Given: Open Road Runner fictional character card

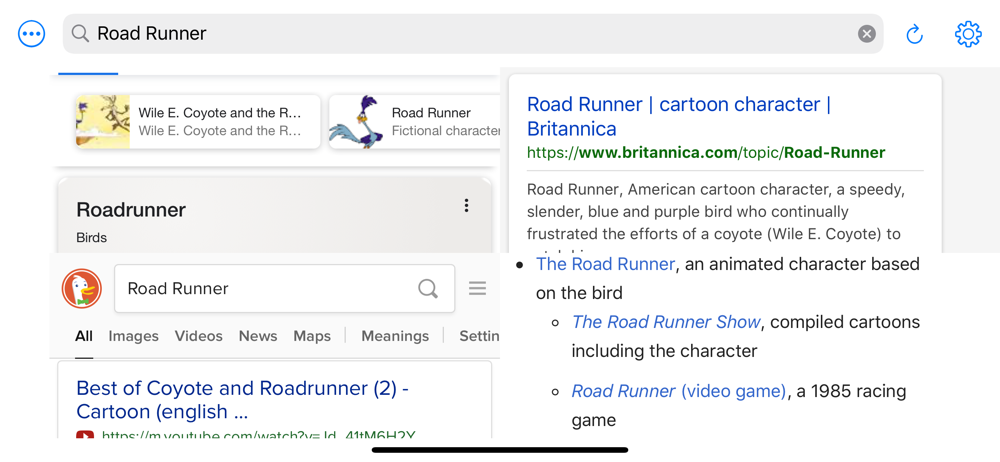Looking at the screenshot, I should pos(415,122).
